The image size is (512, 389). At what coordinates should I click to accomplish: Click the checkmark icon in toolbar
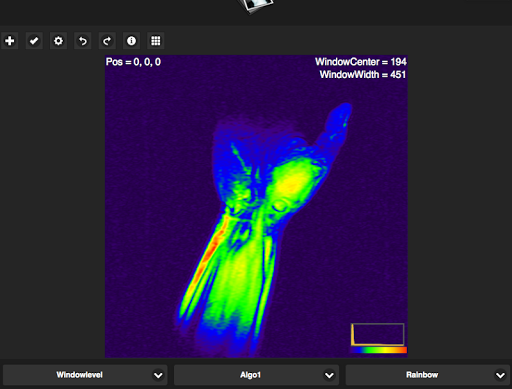(34, 41)
